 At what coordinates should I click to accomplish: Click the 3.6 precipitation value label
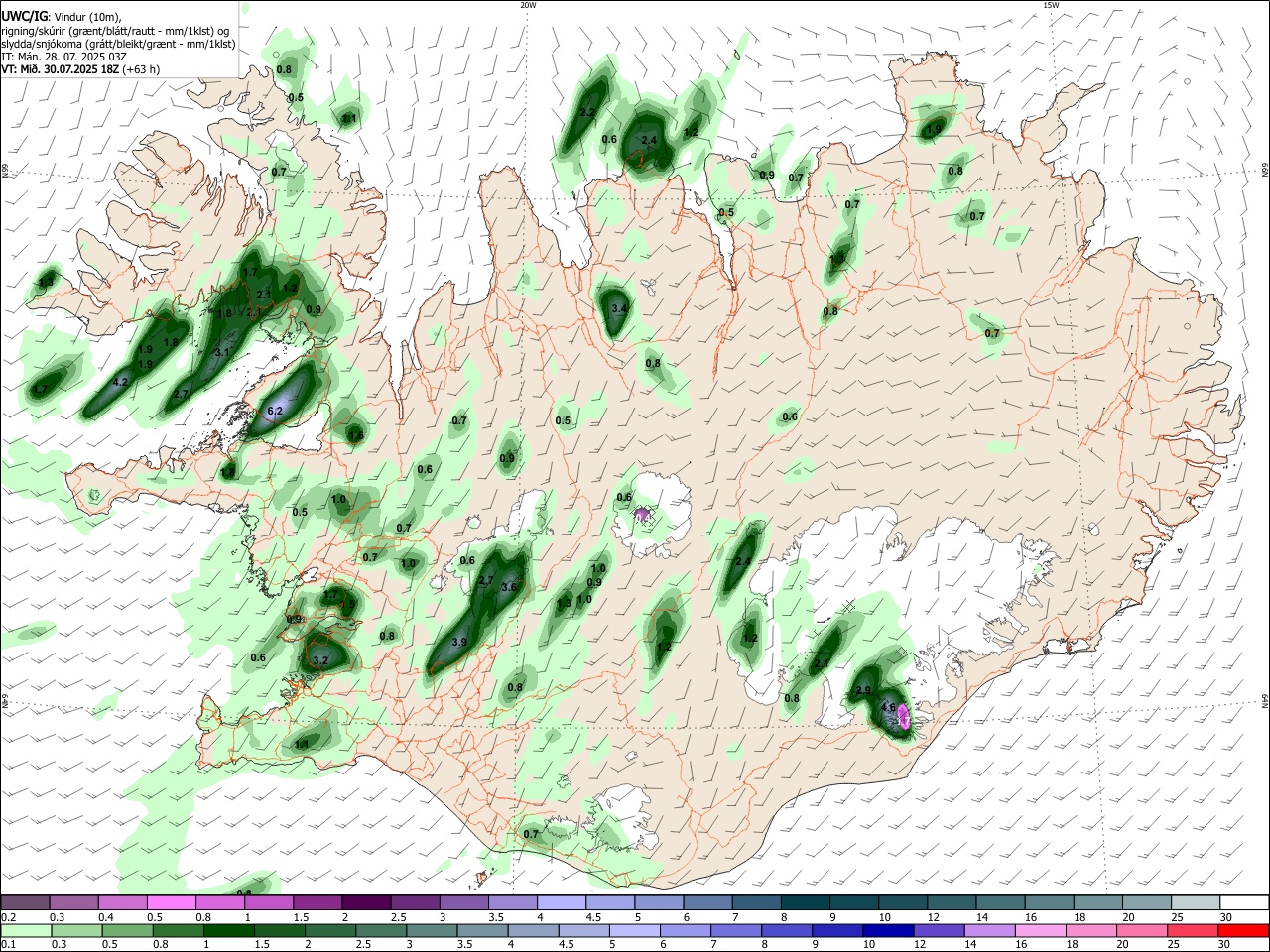pos(510,587)
